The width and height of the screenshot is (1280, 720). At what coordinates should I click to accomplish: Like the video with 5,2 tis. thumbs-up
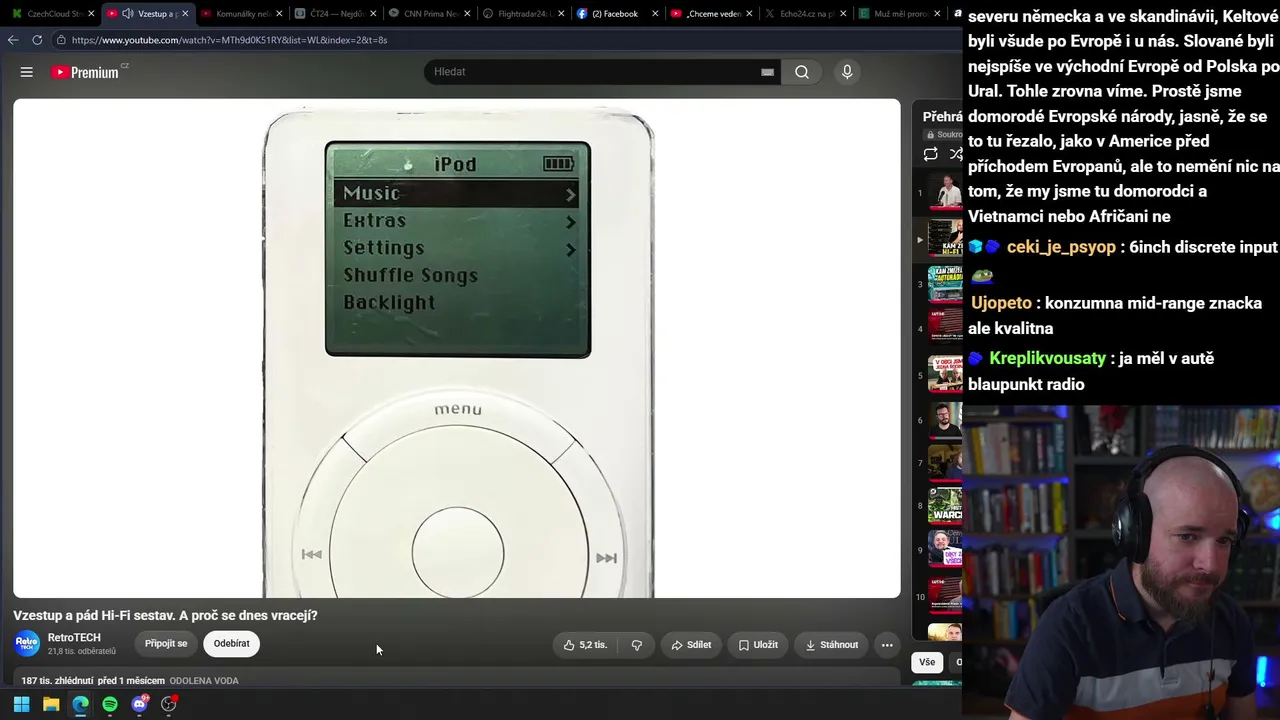coord(585,645)
